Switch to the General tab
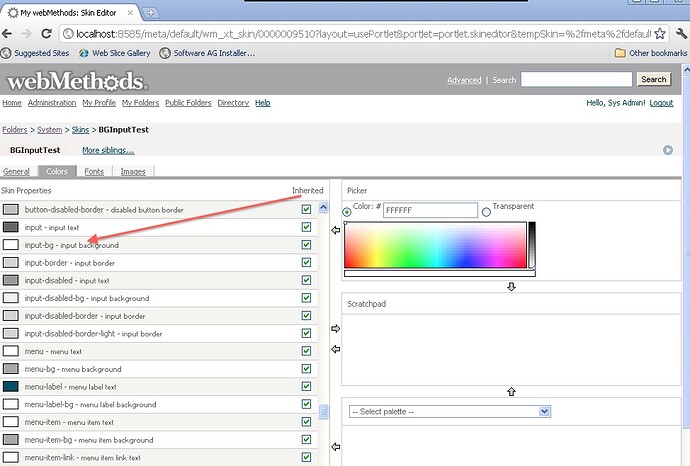Image resolution: width=690 pixels, height=466 pixels. 16,171
